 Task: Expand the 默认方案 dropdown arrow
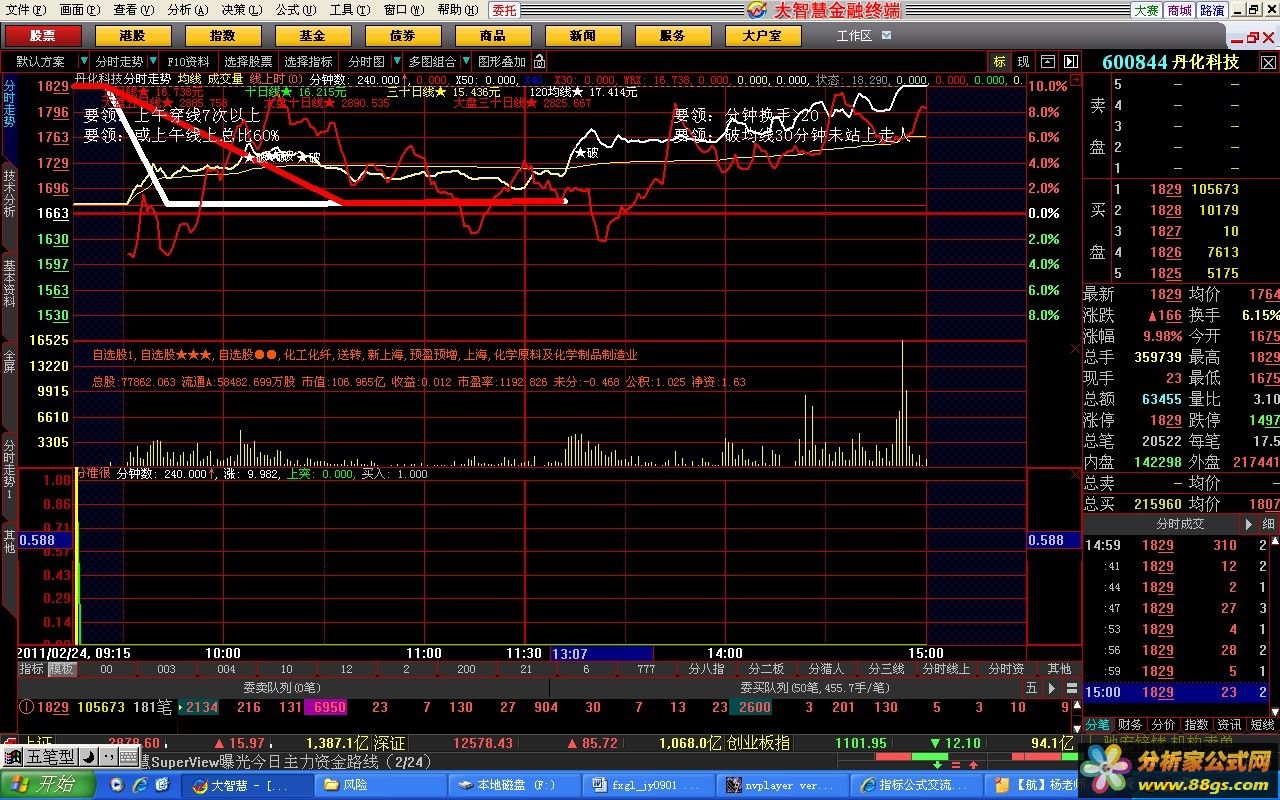pos(84,61)
